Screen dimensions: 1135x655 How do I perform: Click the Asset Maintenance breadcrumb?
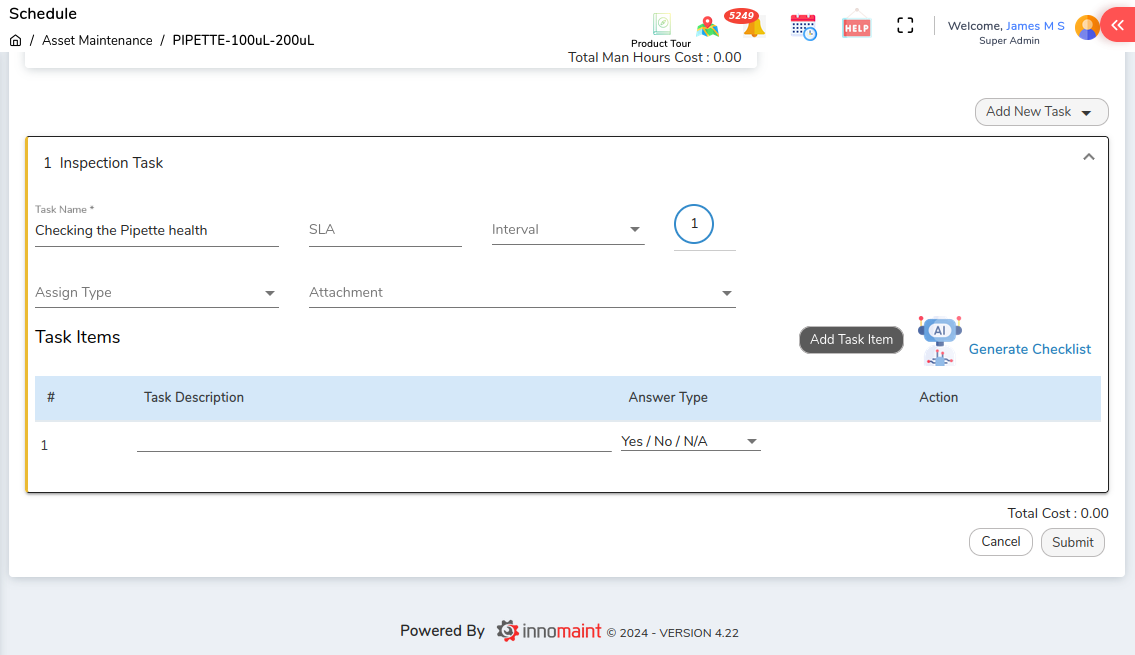(x=97, y=41)
